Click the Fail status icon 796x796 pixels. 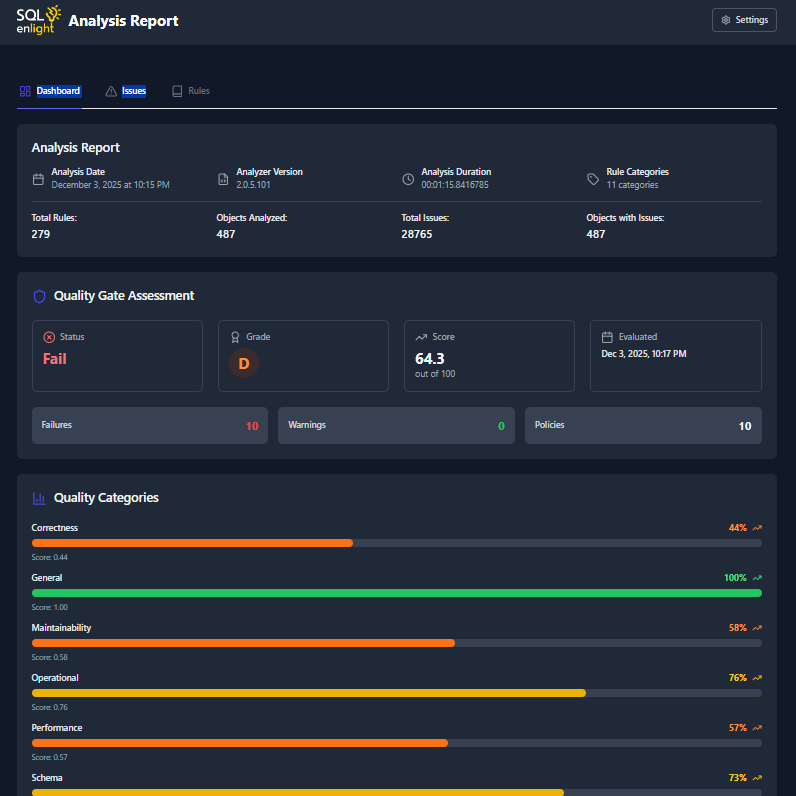(x=49, y=337)
